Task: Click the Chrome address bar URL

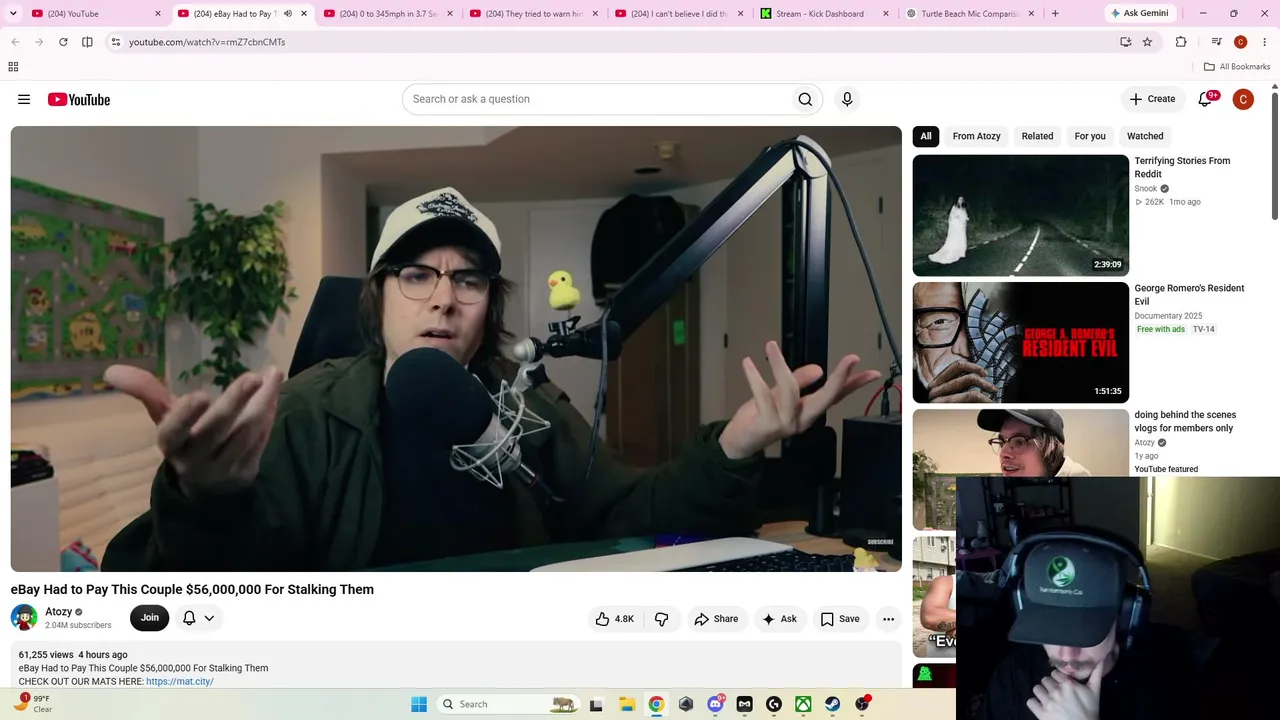Action: click(207, 42)
